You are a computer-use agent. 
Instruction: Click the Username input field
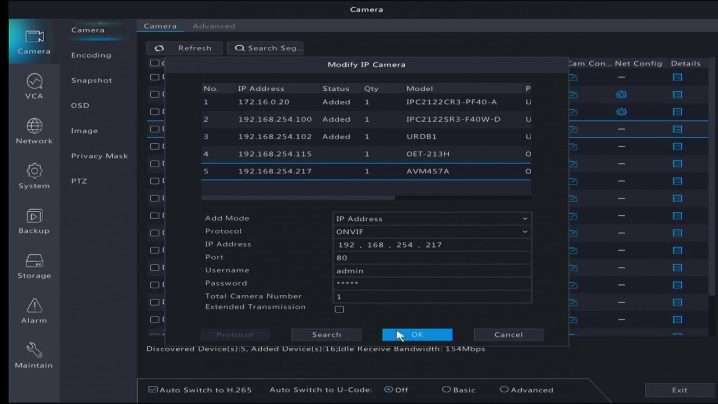pos(431,270)
